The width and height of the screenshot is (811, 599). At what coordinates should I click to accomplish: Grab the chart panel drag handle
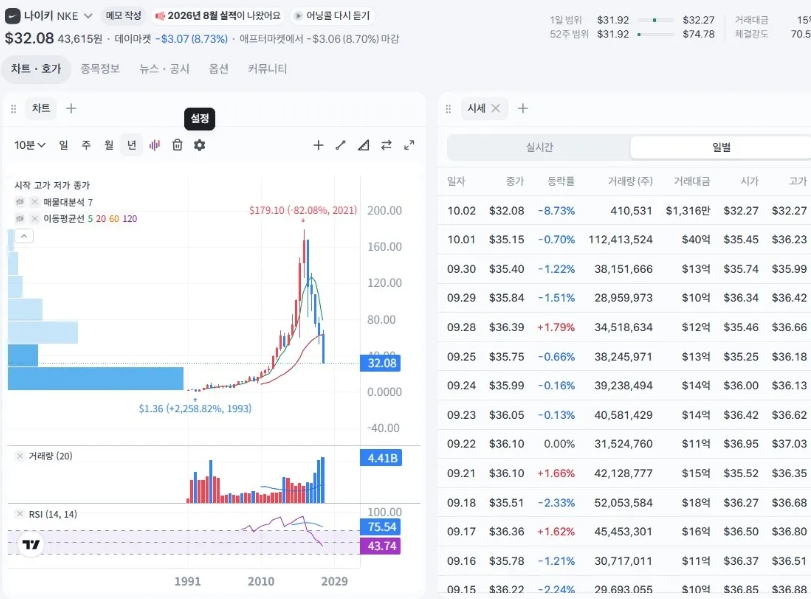13,109
